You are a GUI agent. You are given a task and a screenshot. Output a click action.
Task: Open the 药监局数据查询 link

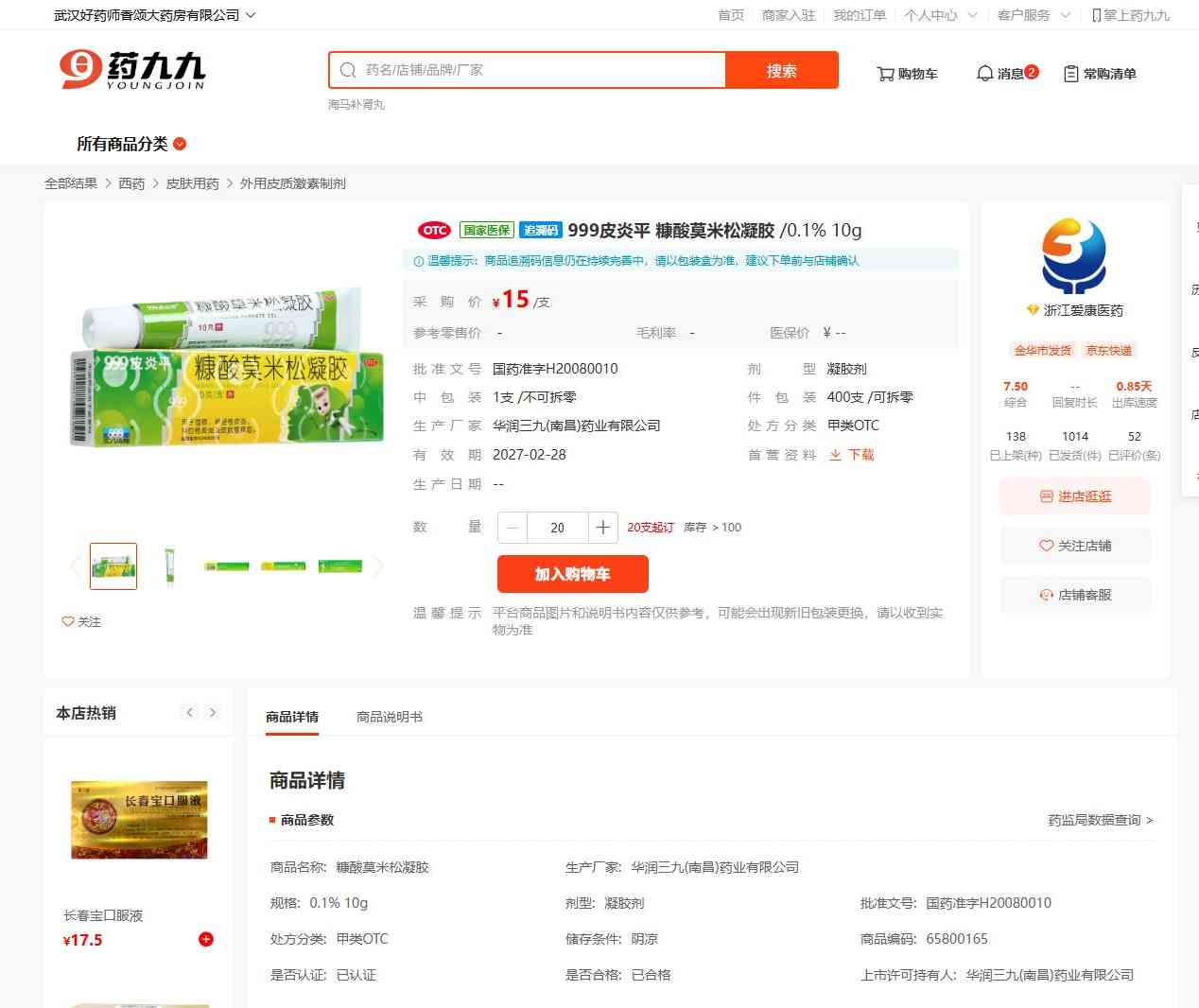point(1100,820)
